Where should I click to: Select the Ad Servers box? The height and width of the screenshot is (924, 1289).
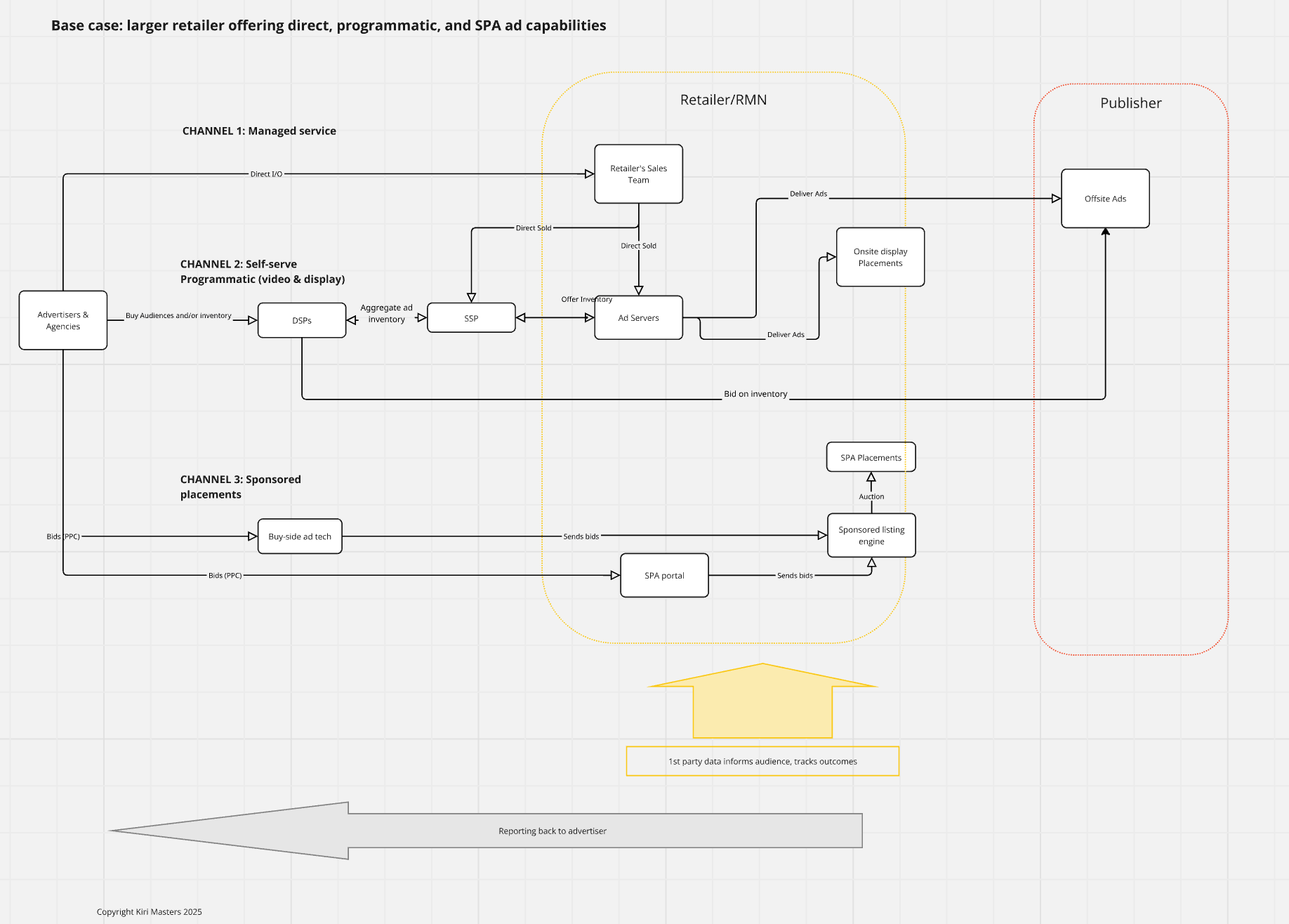tap(638, 318)
